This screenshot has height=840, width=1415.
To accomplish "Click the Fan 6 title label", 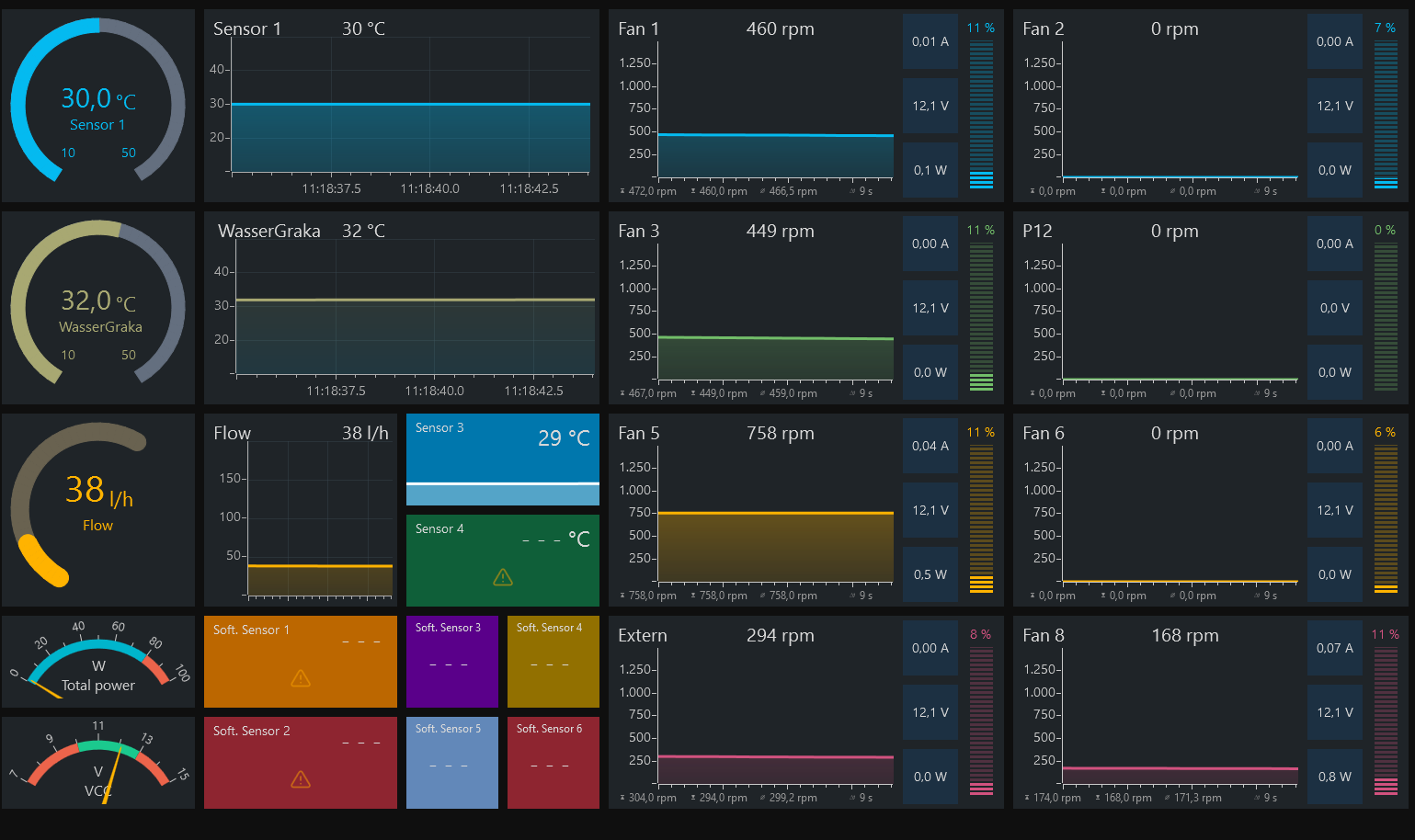I will [x=1043, y=433].
